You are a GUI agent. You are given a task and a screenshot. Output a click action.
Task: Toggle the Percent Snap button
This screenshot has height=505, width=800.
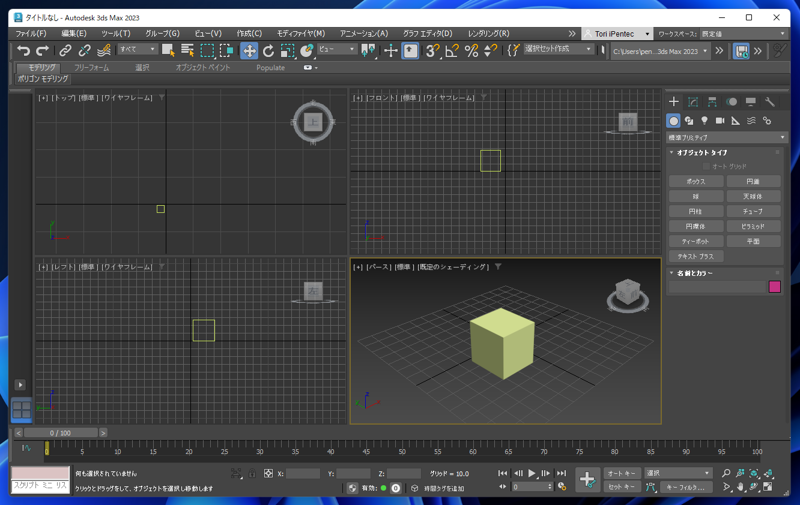pyautogui.click(x=471, y=50)
